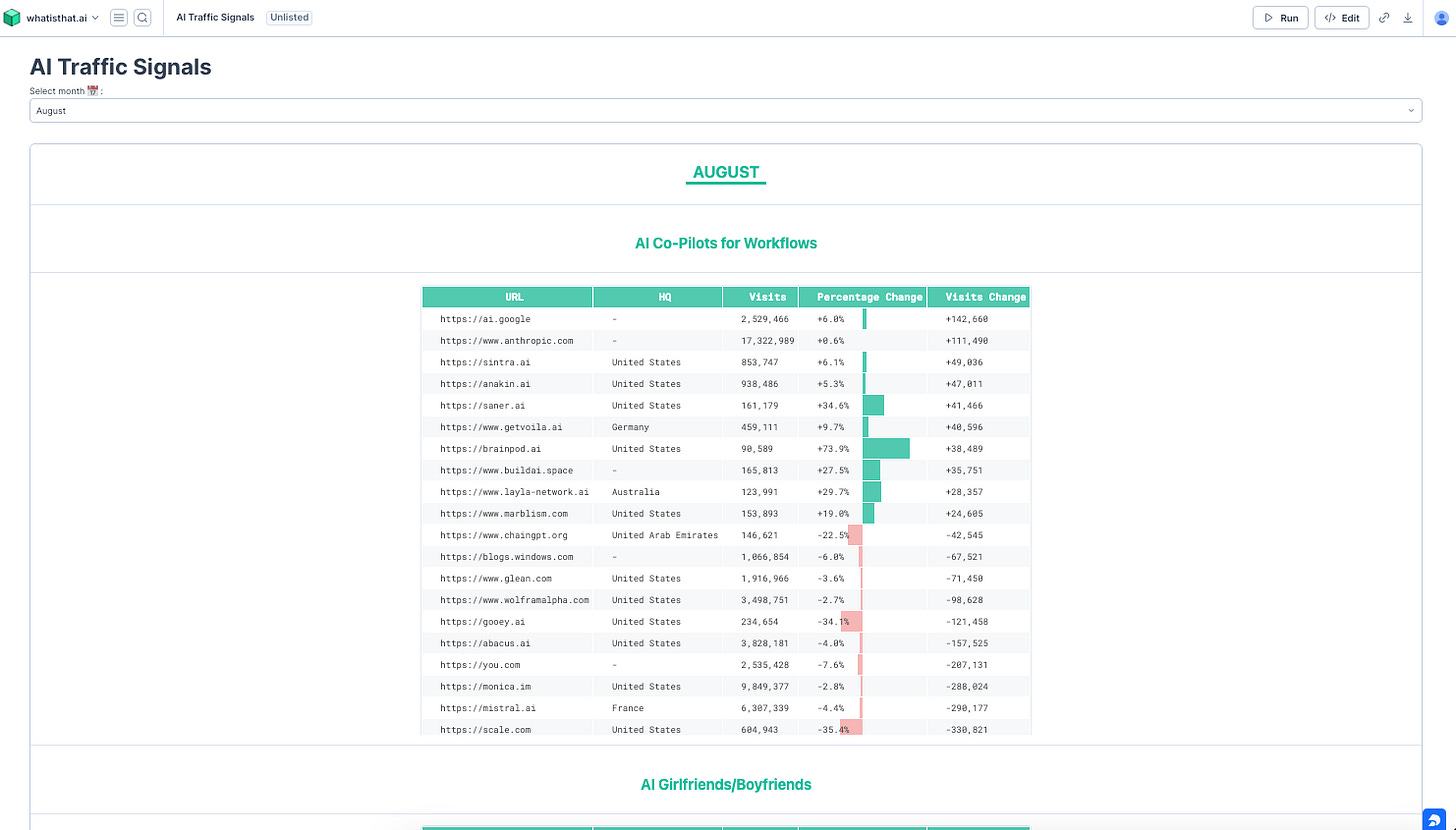Screen dimensions: 1456x830
Task: Open the whatisthat.ai workspace dropdown chevron
Action: coord(95,18)
